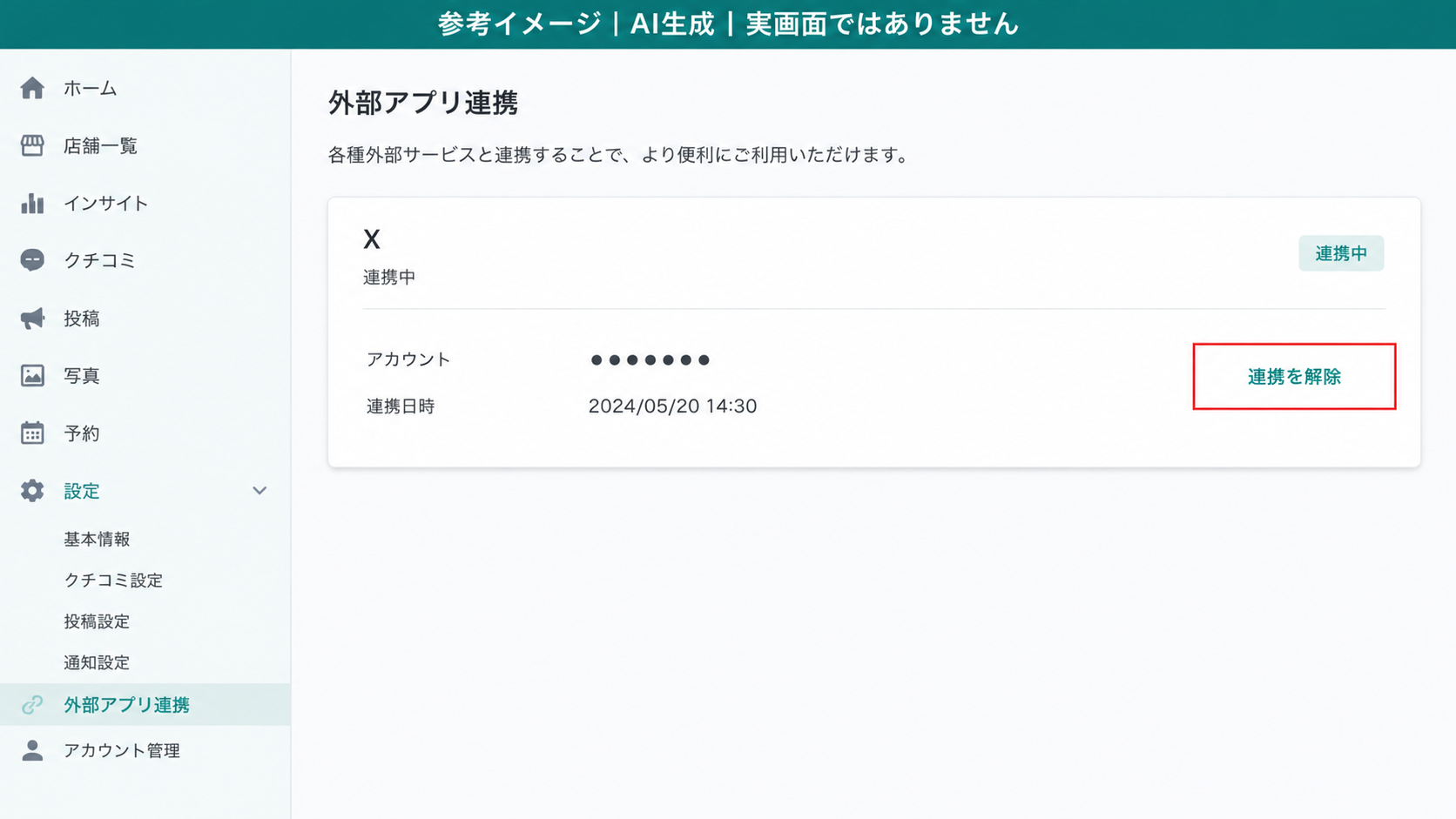The width and height of the screenshot is (1456, 819).
Task: Click the 写真 image icon
Action: click(32, 375)
